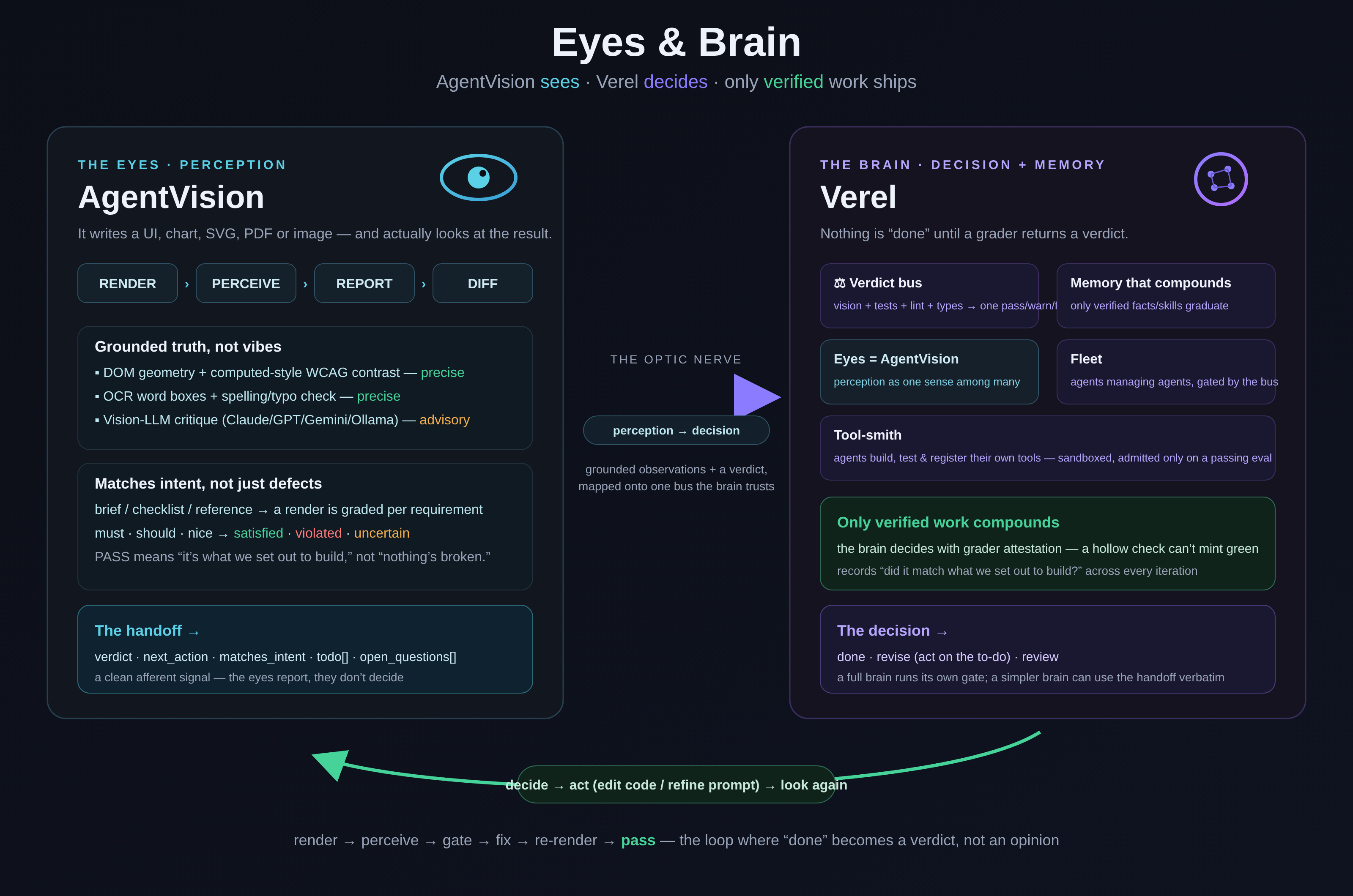Screen dimensions: 1353x896
Task: Select the REPORT step pill
Action: pyautogui.click(x=364, y=284)
